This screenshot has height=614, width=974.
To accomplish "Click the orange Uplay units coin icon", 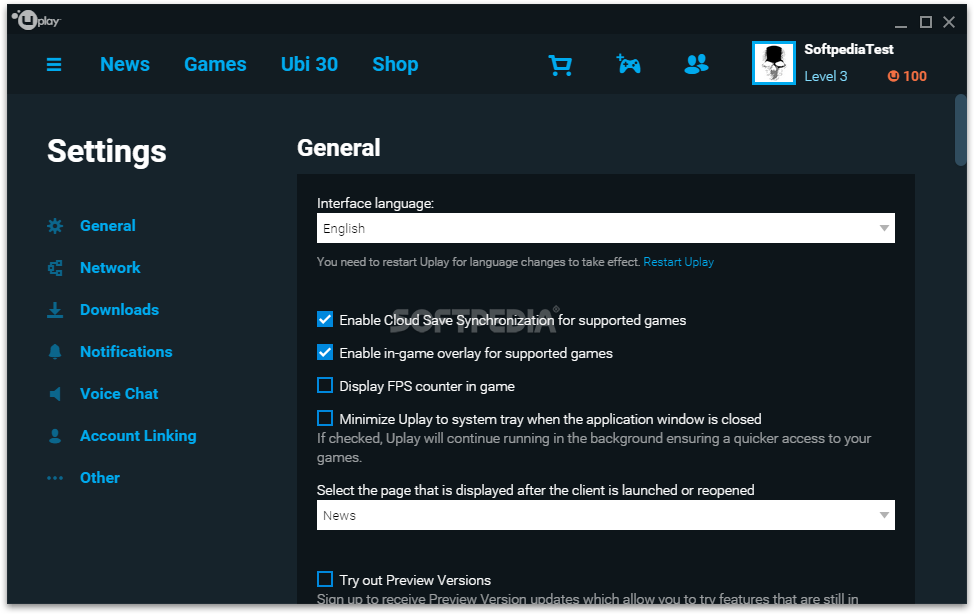I will pyautogui.click(x=893, y=76).
